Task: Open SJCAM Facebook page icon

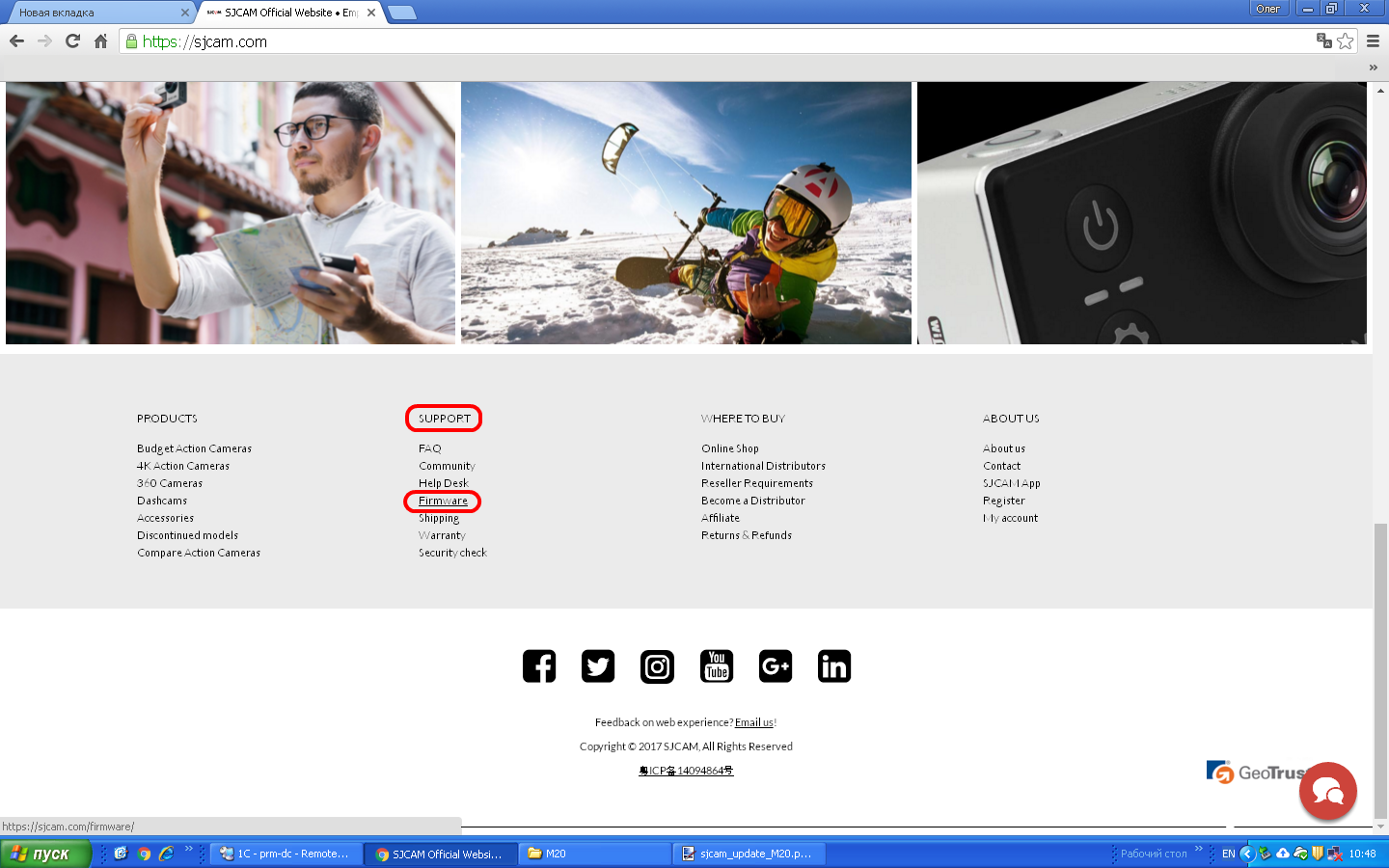Action: 539,666
